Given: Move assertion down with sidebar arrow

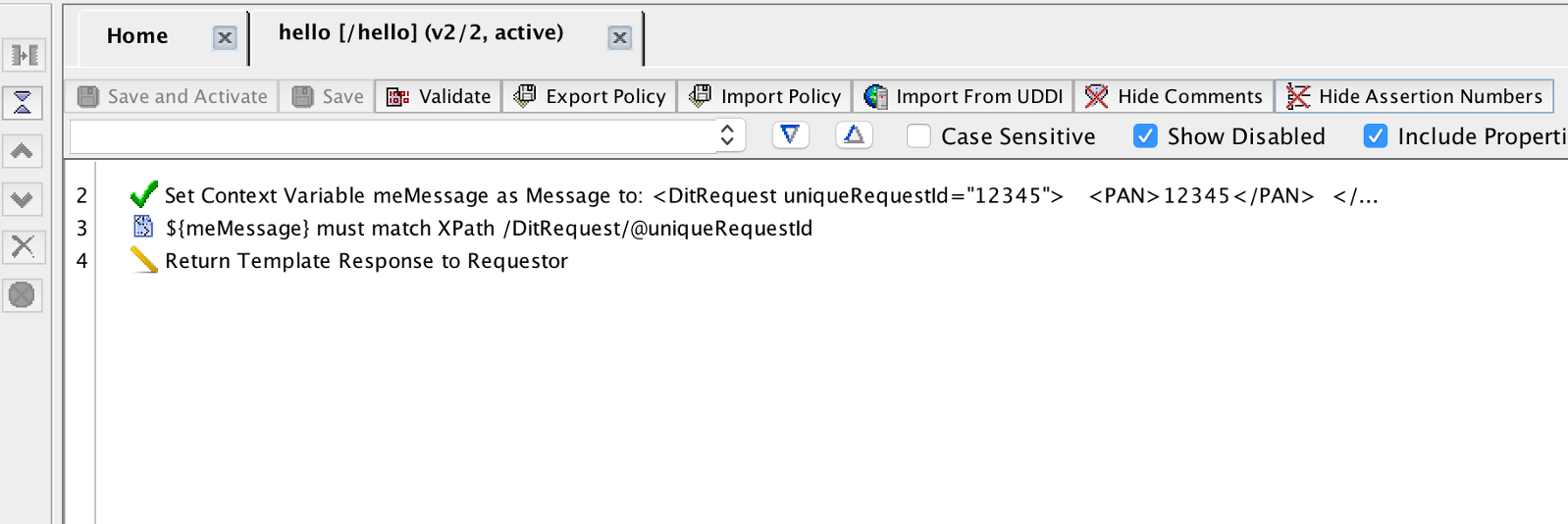Looking at the screenshot, I should tap(23, 199).
